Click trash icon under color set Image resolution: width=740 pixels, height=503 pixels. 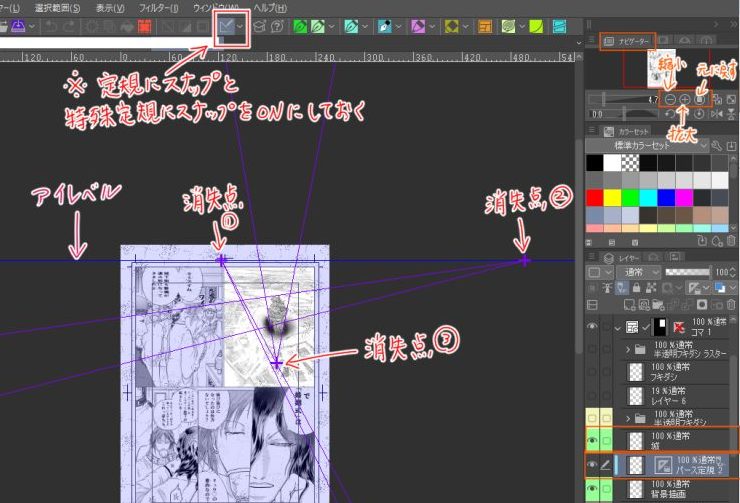click(732, 242)
